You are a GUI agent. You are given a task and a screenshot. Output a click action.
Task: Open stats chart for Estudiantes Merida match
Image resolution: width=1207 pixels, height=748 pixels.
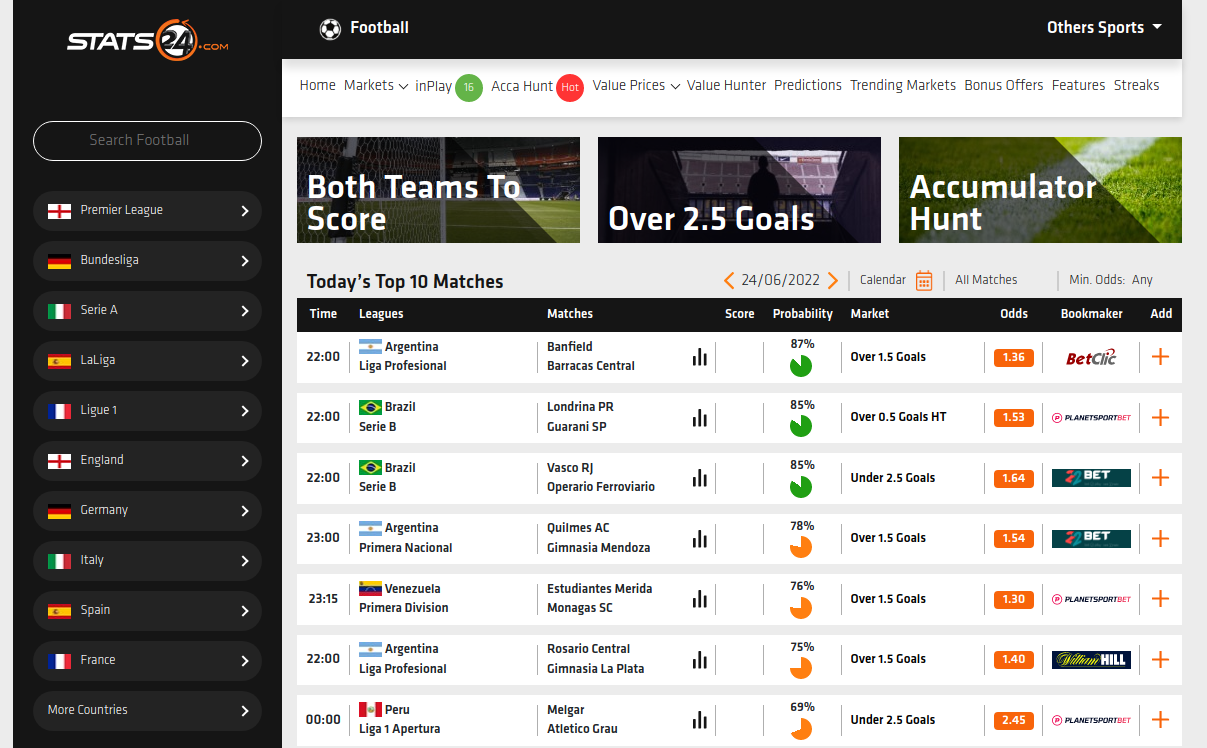pyautogui.click(x=700, y=599)
